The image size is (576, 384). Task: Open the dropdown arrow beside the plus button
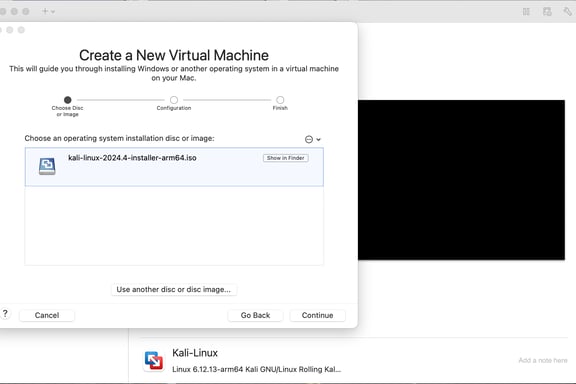coord(53,12)
